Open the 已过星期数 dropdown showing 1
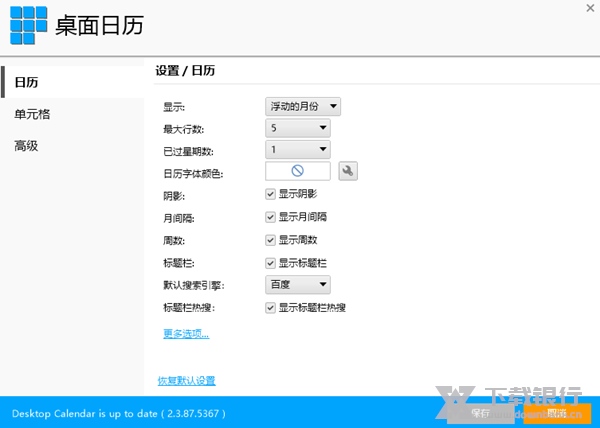The image size is (600, 428). coord(297,150)
